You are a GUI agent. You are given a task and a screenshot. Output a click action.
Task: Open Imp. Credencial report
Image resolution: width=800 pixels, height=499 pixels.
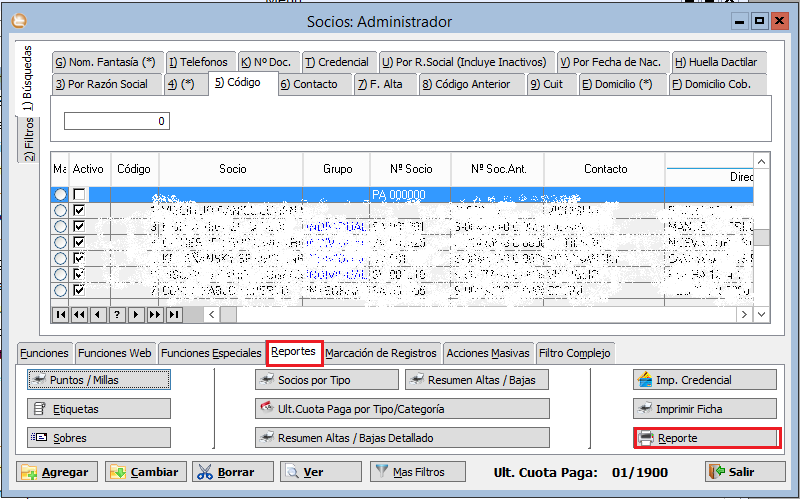tap(706, 380)
